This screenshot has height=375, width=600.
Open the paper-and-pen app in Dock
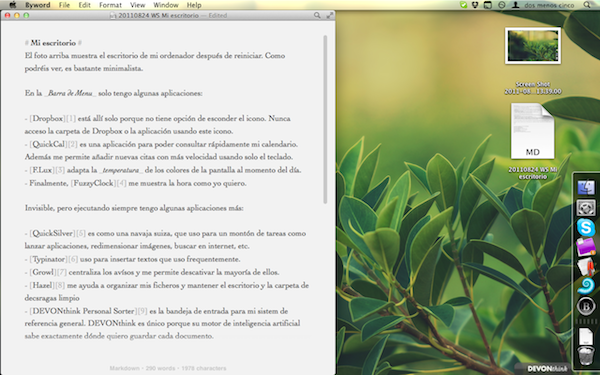pyautogui.click(x=586, y=267)
